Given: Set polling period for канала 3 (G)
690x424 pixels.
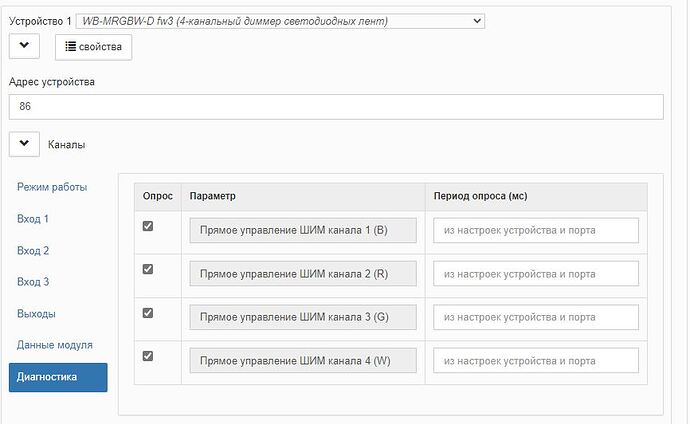Looking at the screenshot, I should (536, 317).
